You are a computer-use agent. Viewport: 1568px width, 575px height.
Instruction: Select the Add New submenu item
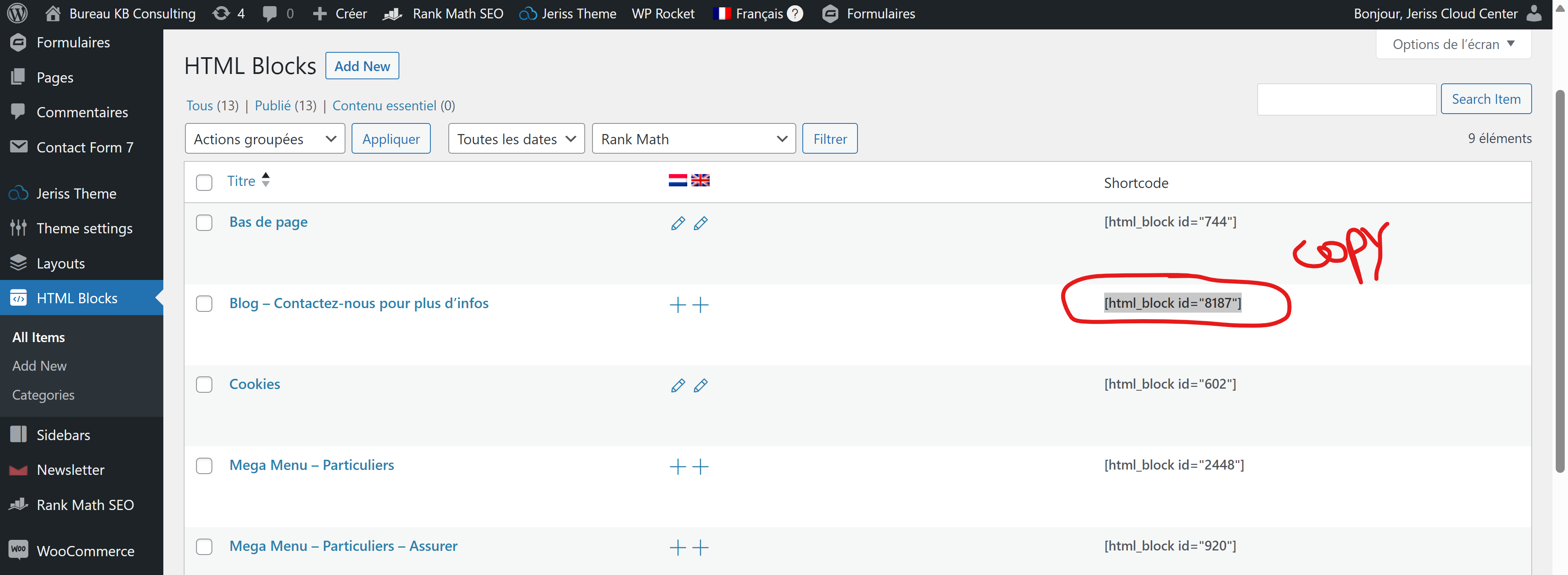coord(40,365)
